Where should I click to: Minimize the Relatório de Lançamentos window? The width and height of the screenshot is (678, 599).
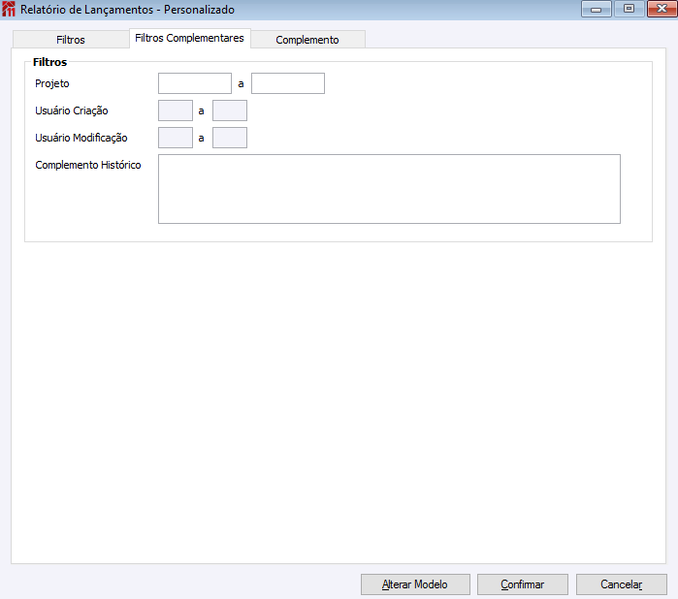click(596, 9)
